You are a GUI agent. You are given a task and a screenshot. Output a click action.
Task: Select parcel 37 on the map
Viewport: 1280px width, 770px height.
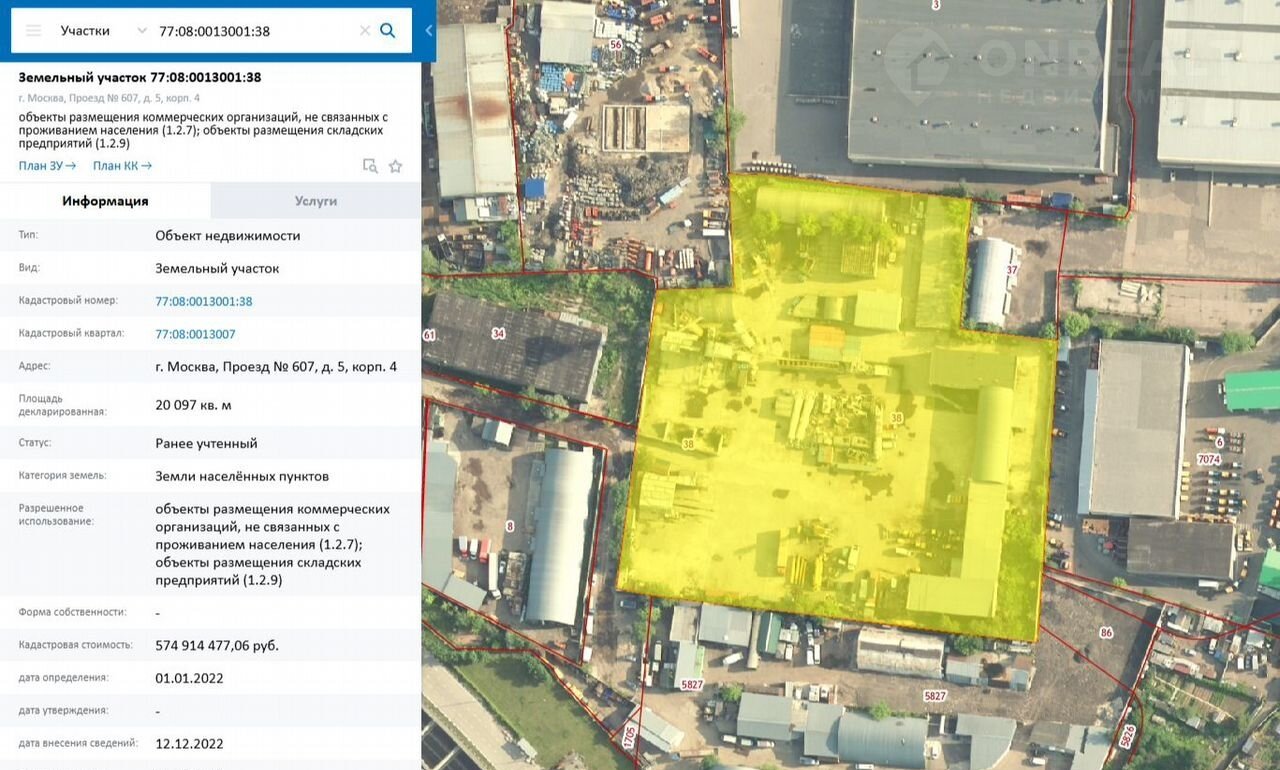click(x=993, y=282)
